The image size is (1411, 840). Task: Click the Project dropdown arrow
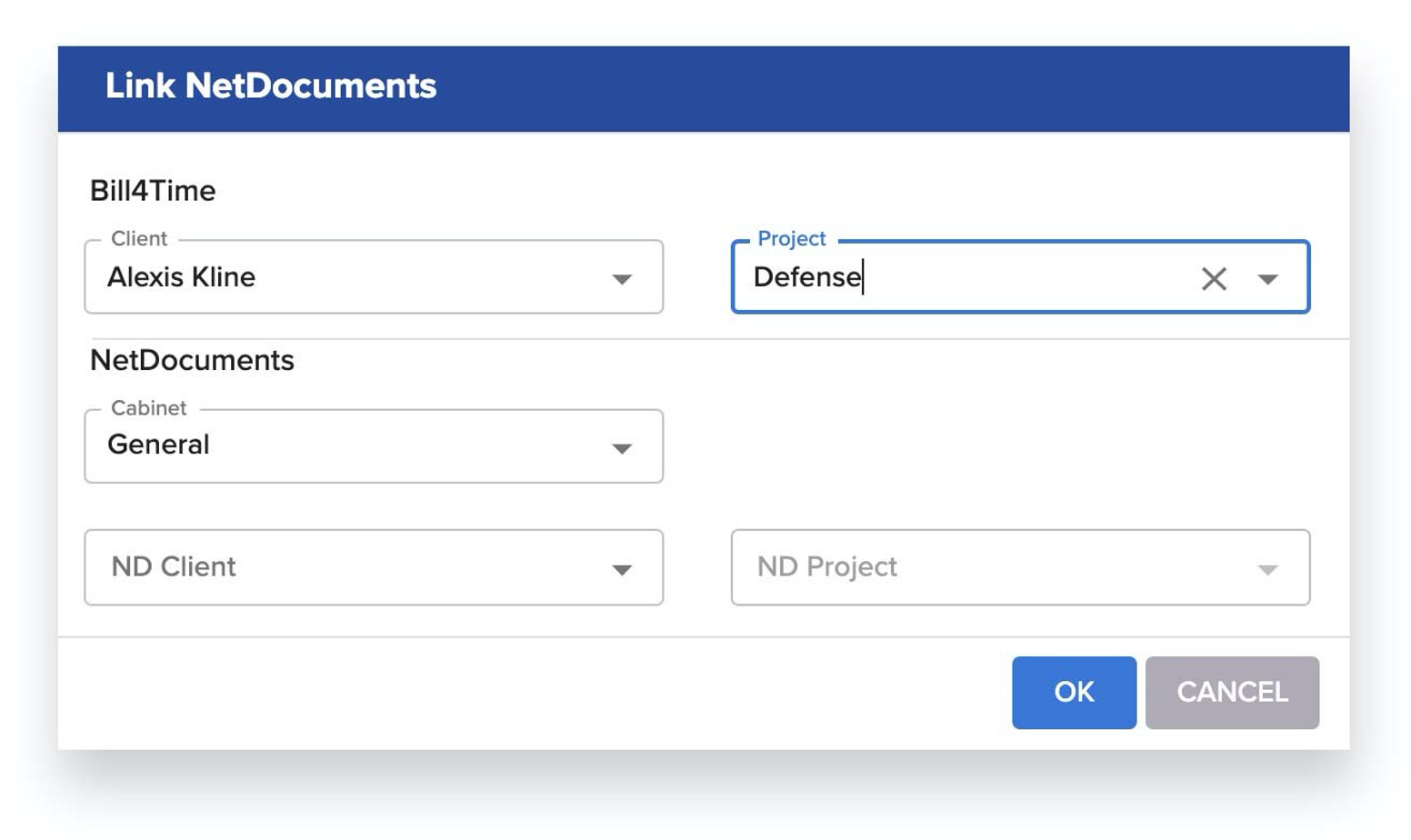(1267, 279)
